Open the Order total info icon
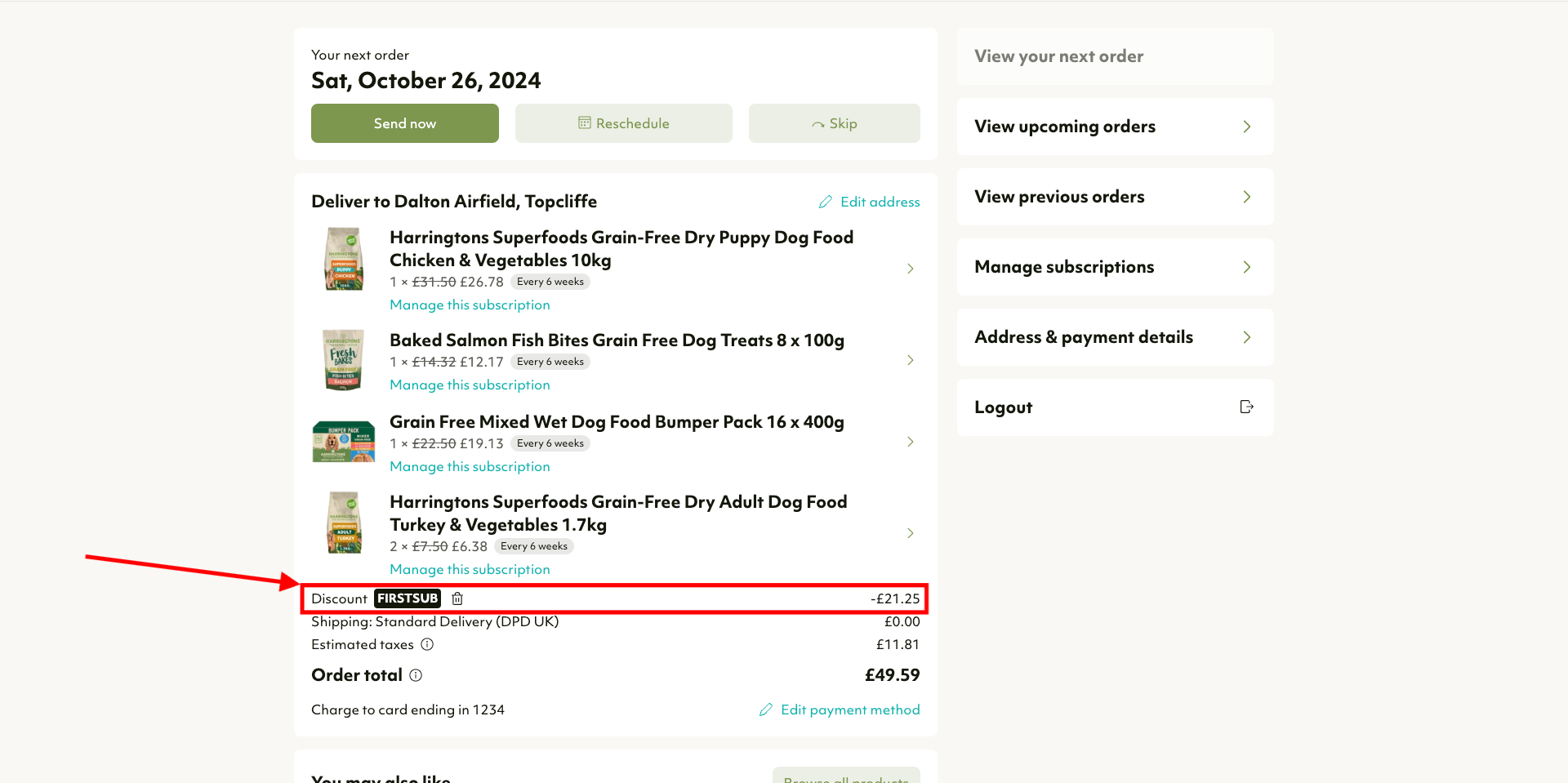Screen dimensions: 1568x783 click(x=416, y=675)
